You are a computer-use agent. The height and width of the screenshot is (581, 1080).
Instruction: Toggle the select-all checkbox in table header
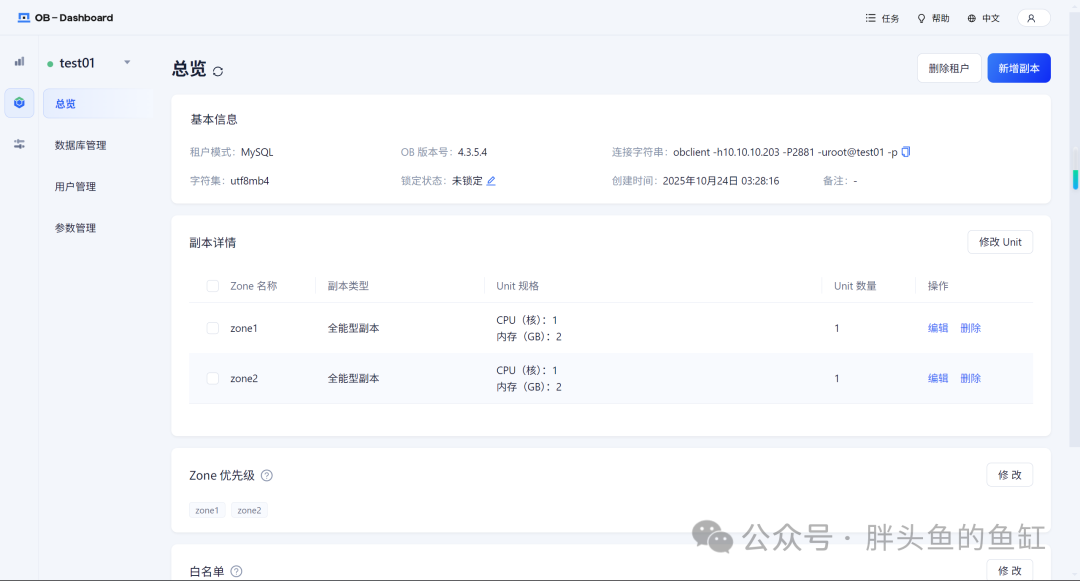[213, 286]
